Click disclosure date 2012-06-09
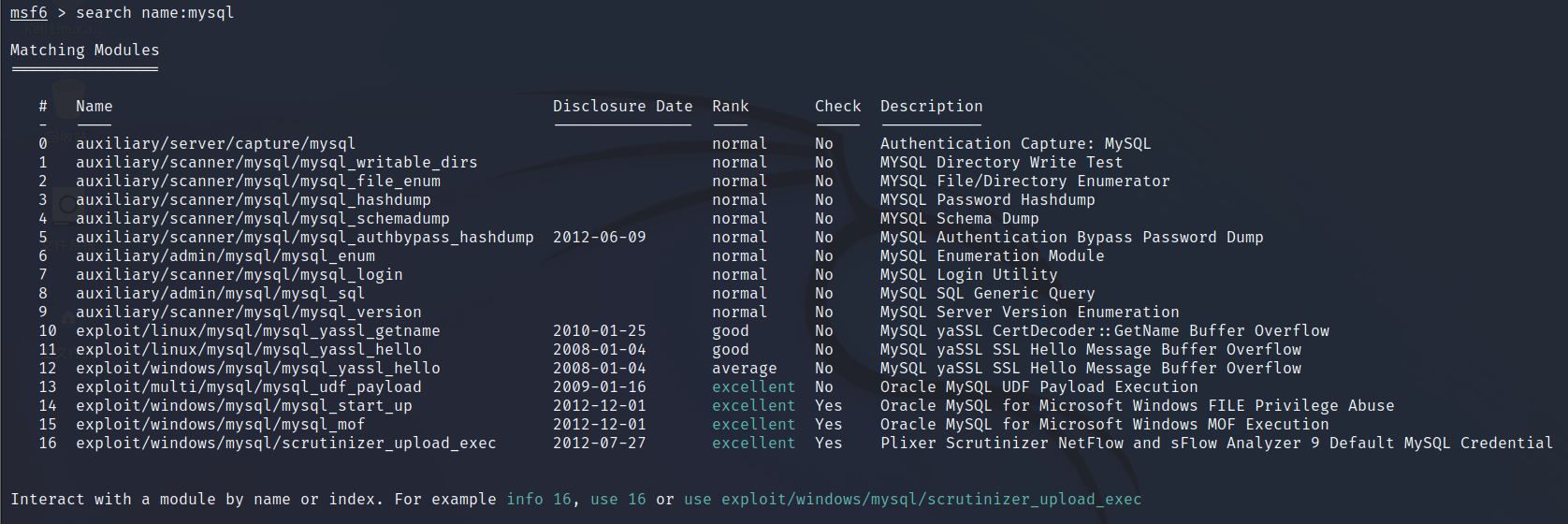Image resolution: width=1568 pixels, height=524 pixels. [600, 238]
